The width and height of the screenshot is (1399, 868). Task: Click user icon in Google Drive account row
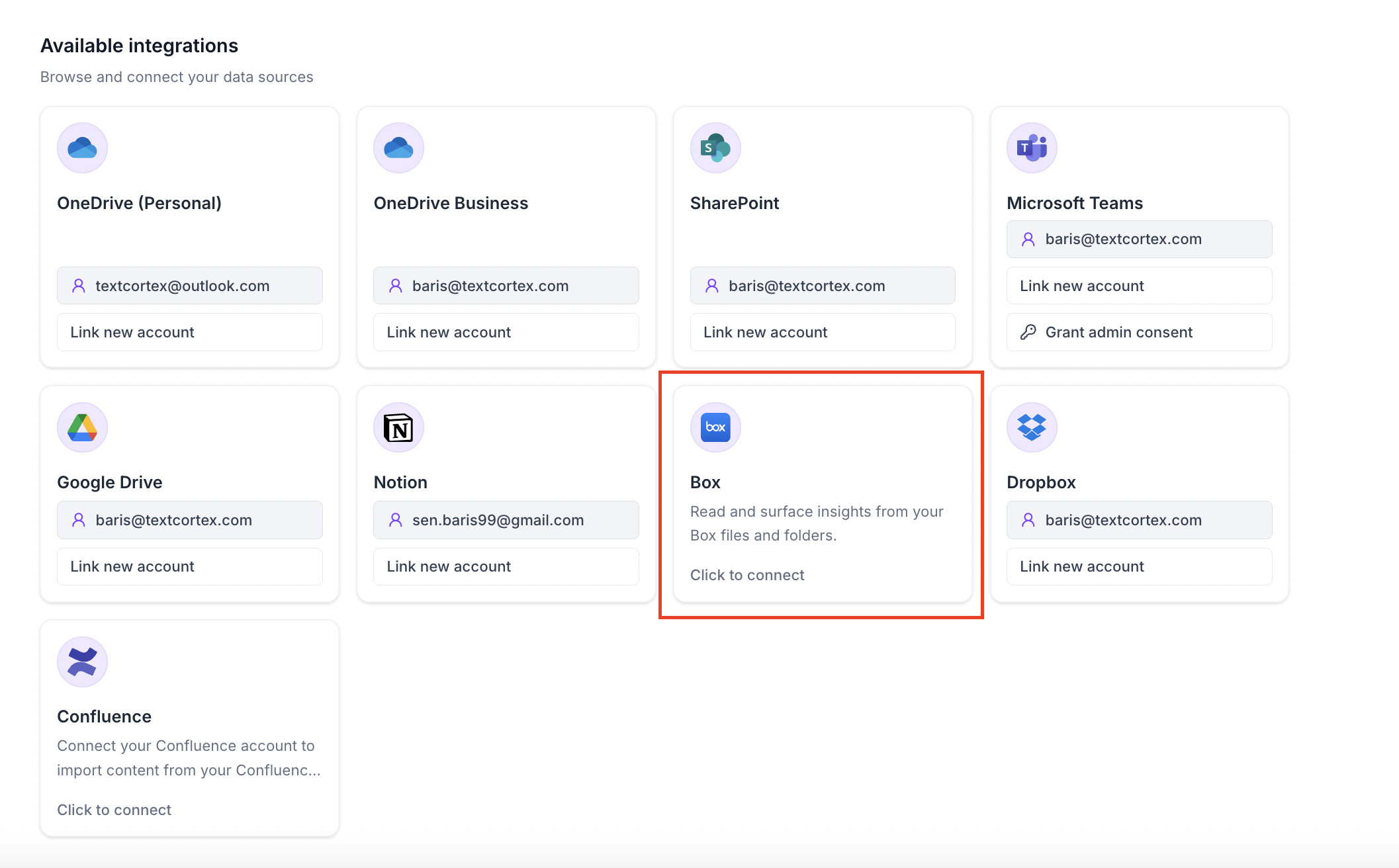click(x=79, y=520)
